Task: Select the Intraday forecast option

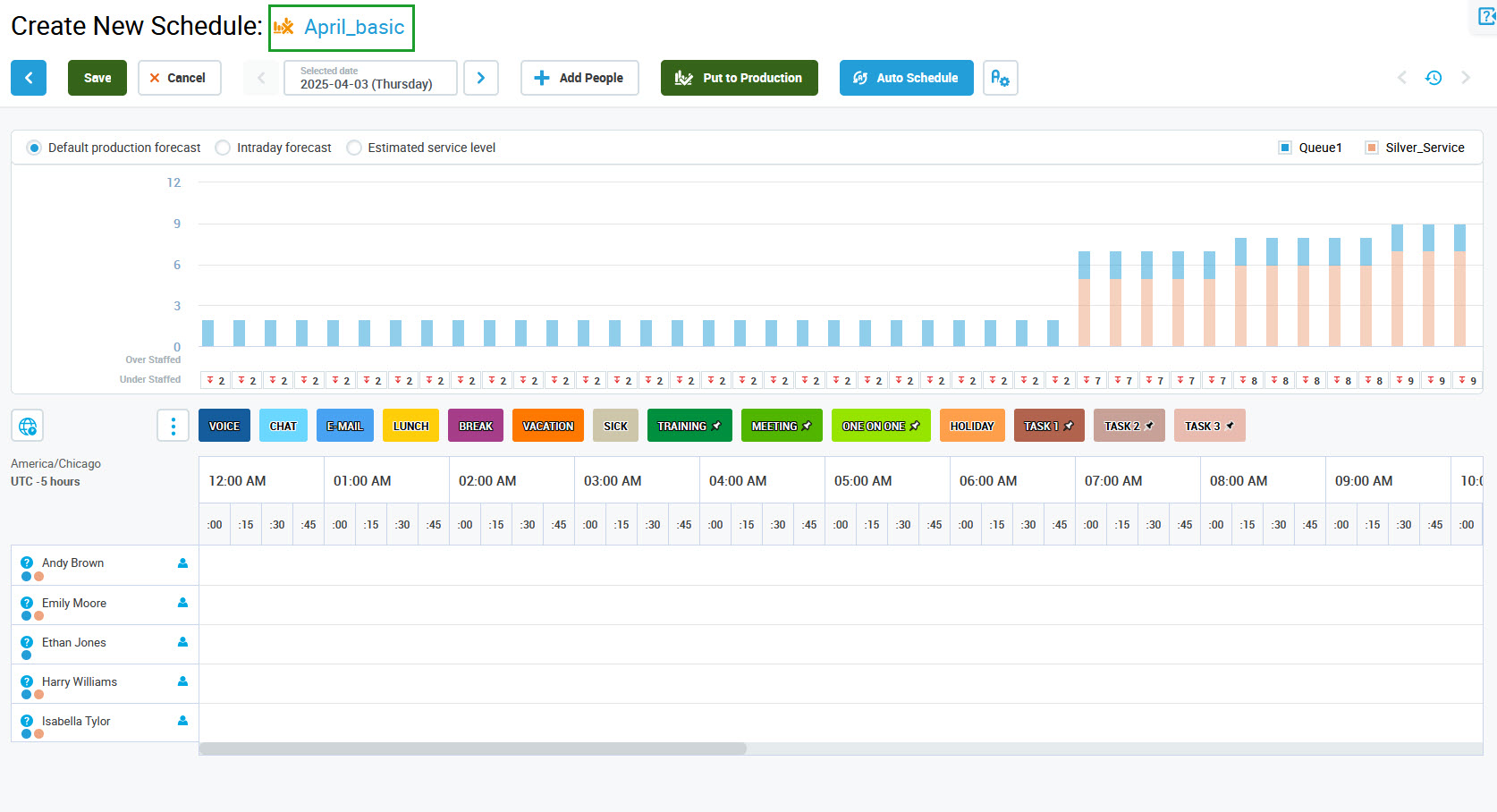Action: 223,148
